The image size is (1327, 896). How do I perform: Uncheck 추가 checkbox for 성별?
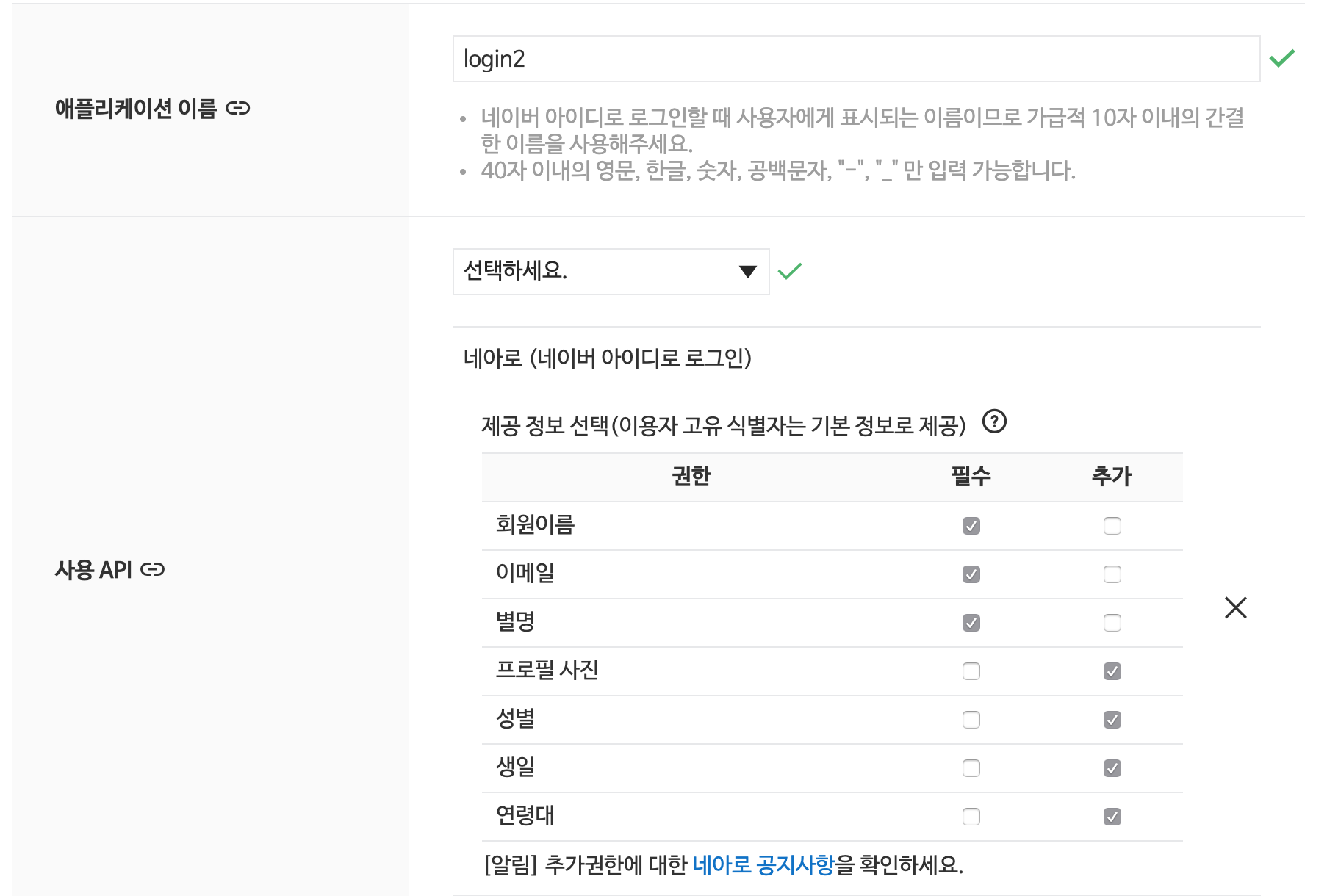1112,720
